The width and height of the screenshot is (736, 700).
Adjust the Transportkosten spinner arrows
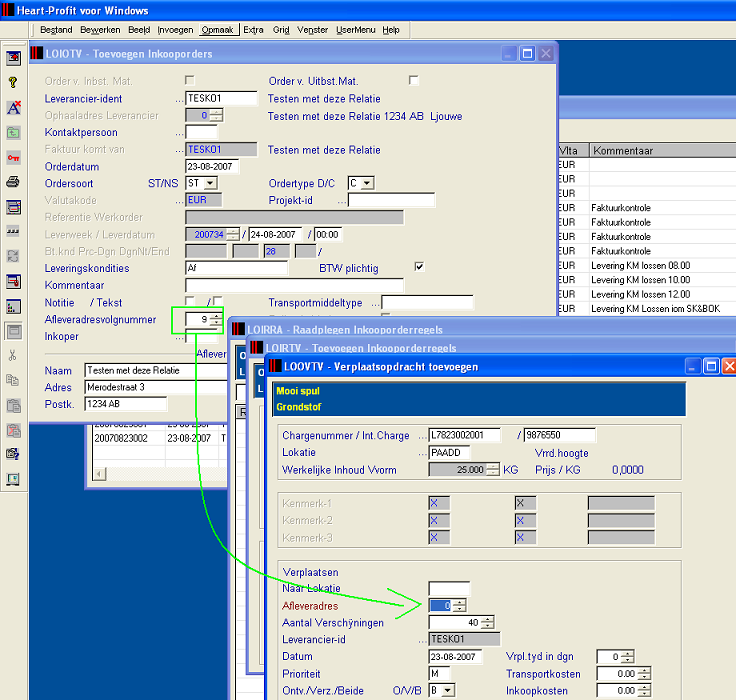pyautogui.click(x=644, y=674)
